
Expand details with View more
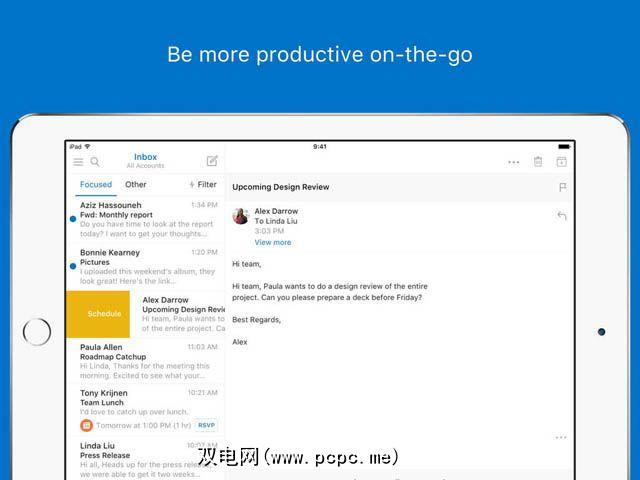[x=273, y=242]
